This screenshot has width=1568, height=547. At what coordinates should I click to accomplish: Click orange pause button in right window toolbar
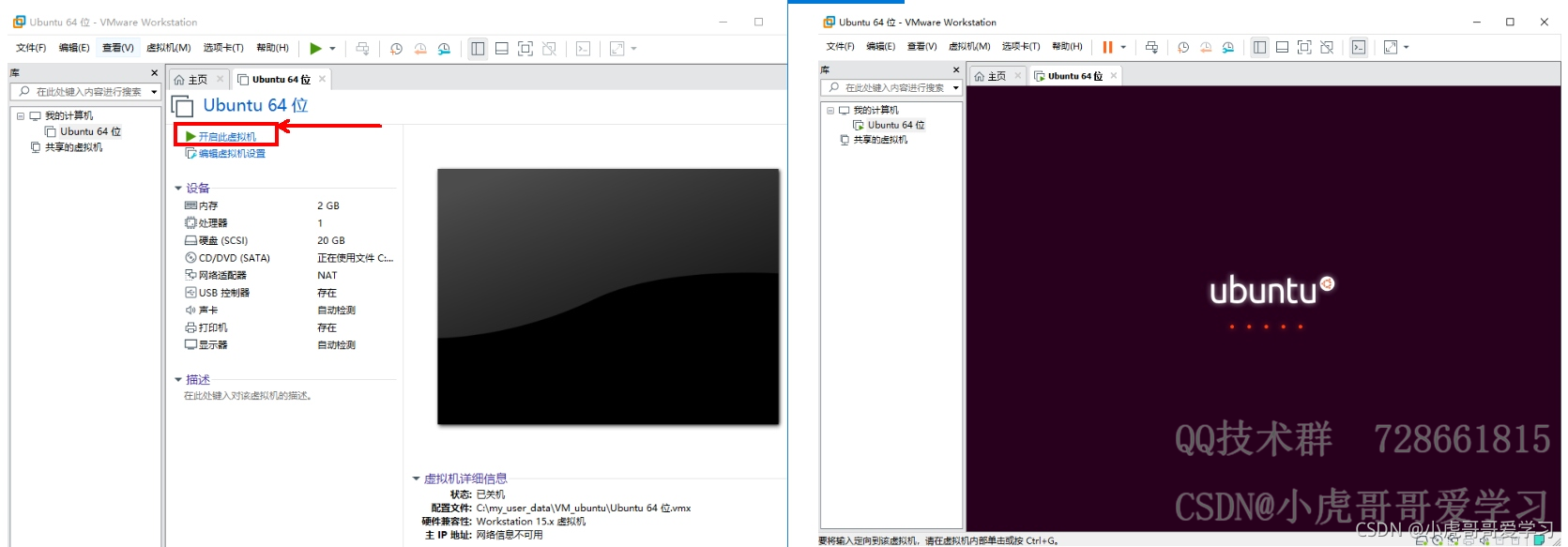[x=1108, y=47]
